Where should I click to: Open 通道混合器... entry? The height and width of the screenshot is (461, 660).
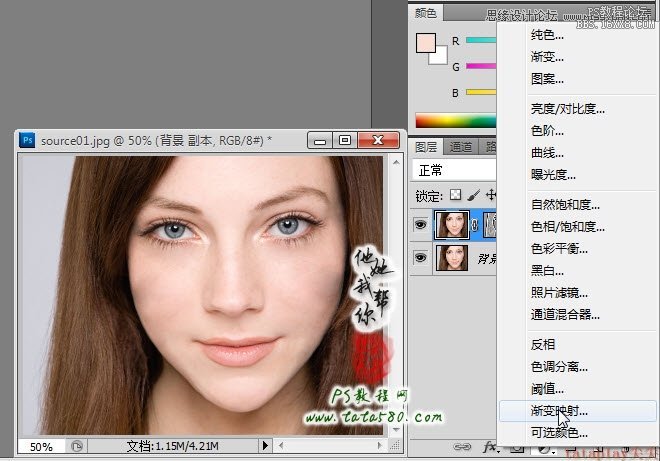tap(565, 314)
